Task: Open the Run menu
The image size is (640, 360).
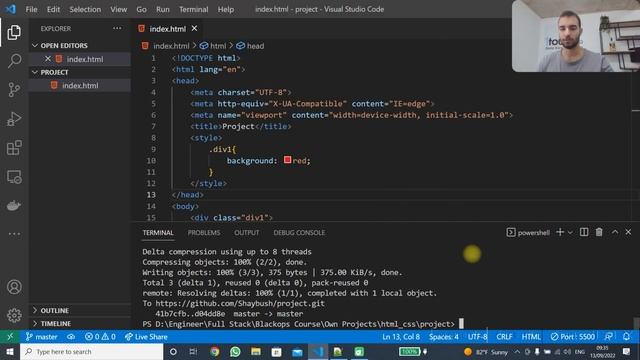Action: [162, 9]
